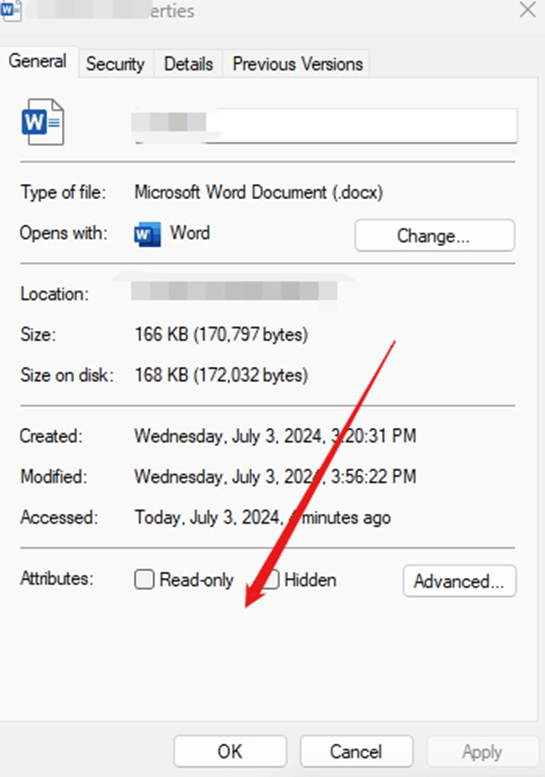Viewport: 545px width, 777px height.
Task: Click the '166 KB (170,797 bytes)' size value
Action: pos(221,334)
